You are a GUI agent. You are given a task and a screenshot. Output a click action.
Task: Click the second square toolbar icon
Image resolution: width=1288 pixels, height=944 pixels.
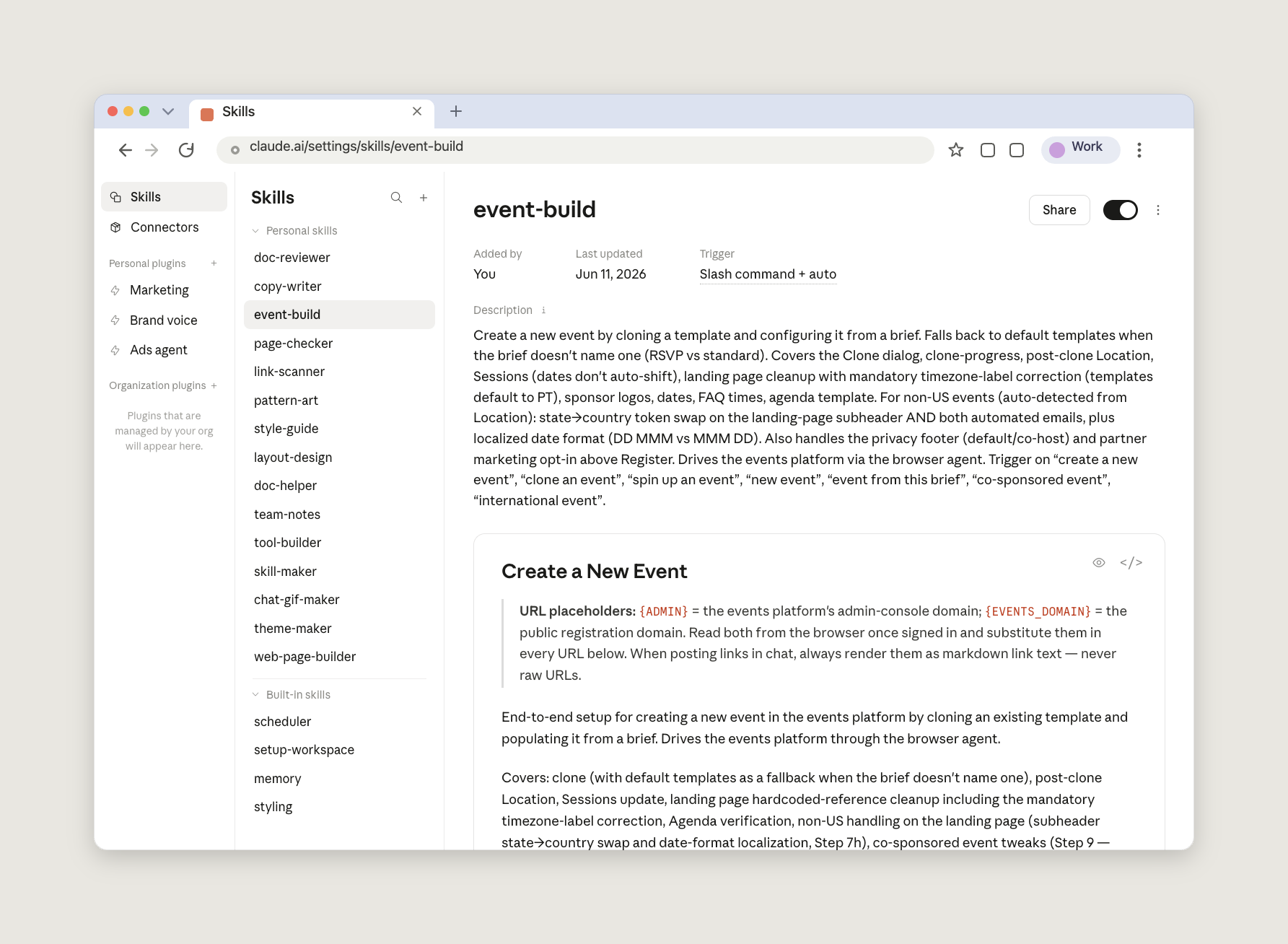(x=1017, y=150)
